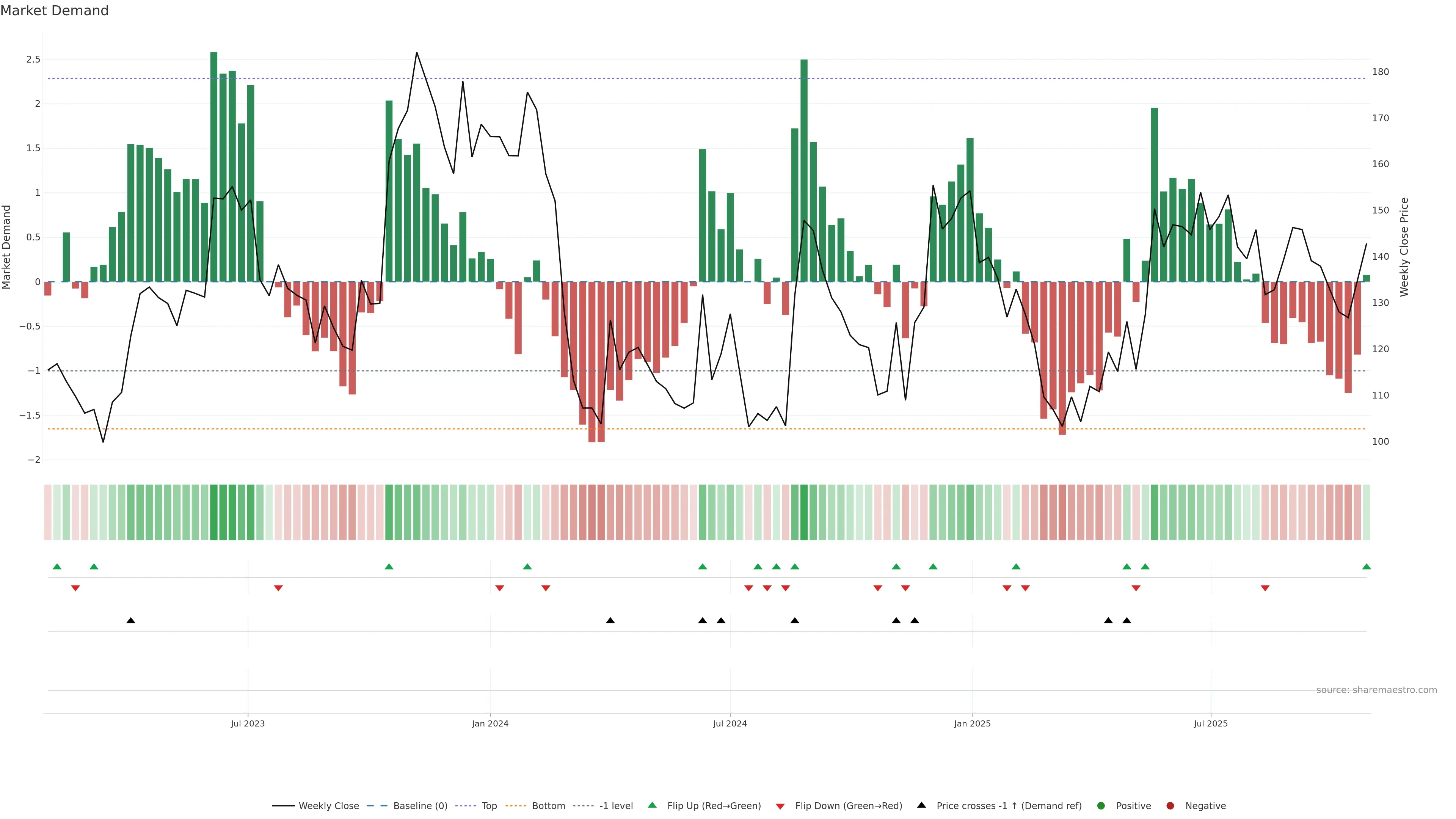Click darkest green heat strip cell mid-2023

pos(213,512)
